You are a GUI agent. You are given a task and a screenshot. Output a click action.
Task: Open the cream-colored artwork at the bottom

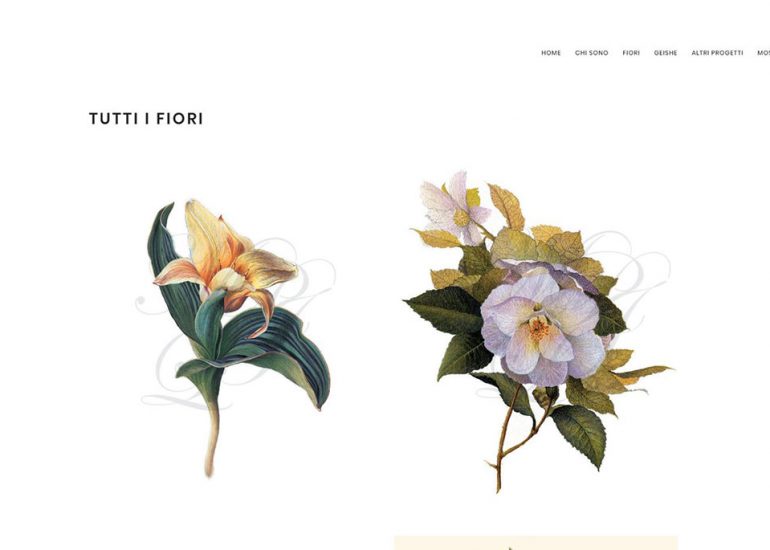[536, 543]
